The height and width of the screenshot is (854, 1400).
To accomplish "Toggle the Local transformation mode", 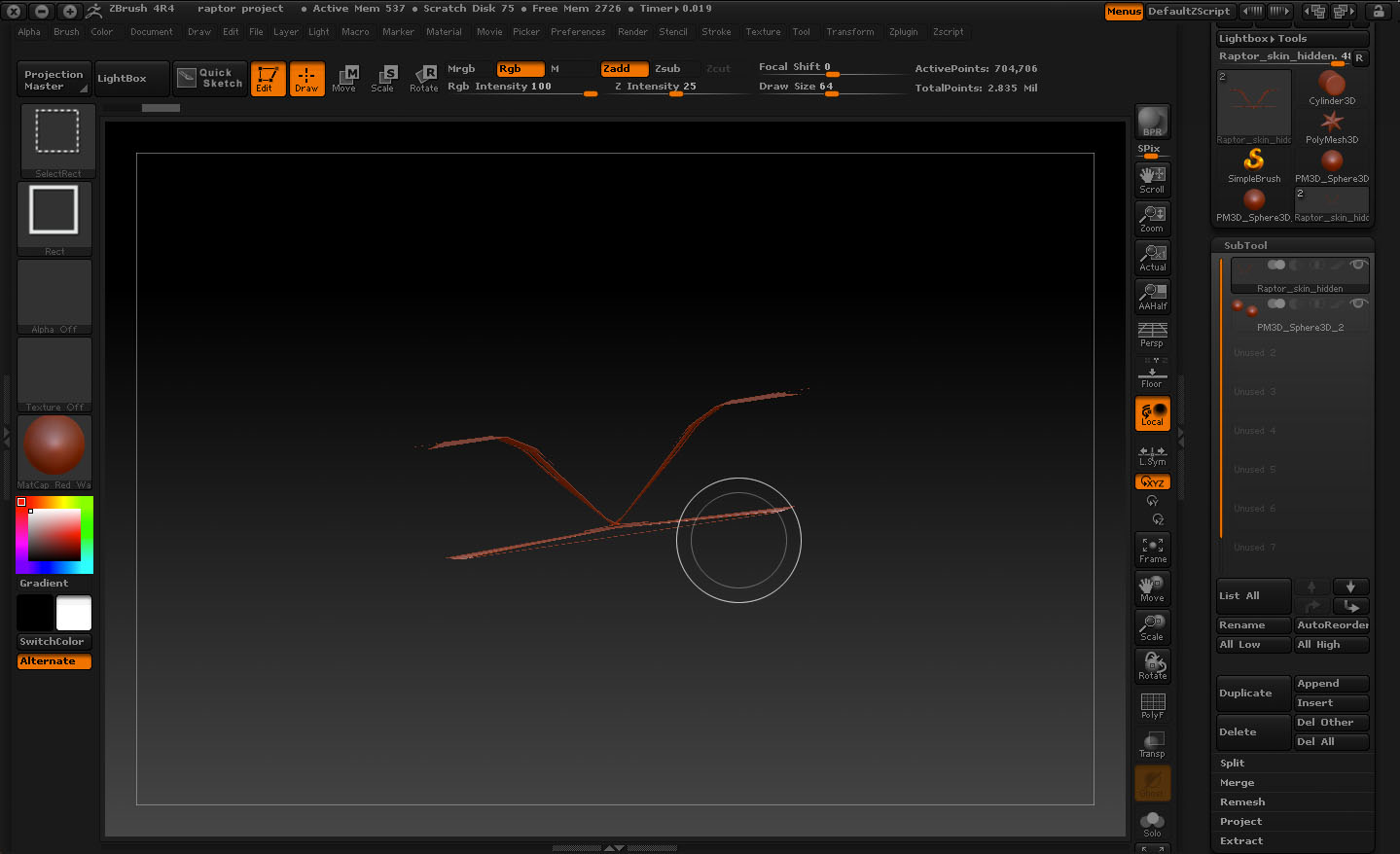I will [1152, 413].
